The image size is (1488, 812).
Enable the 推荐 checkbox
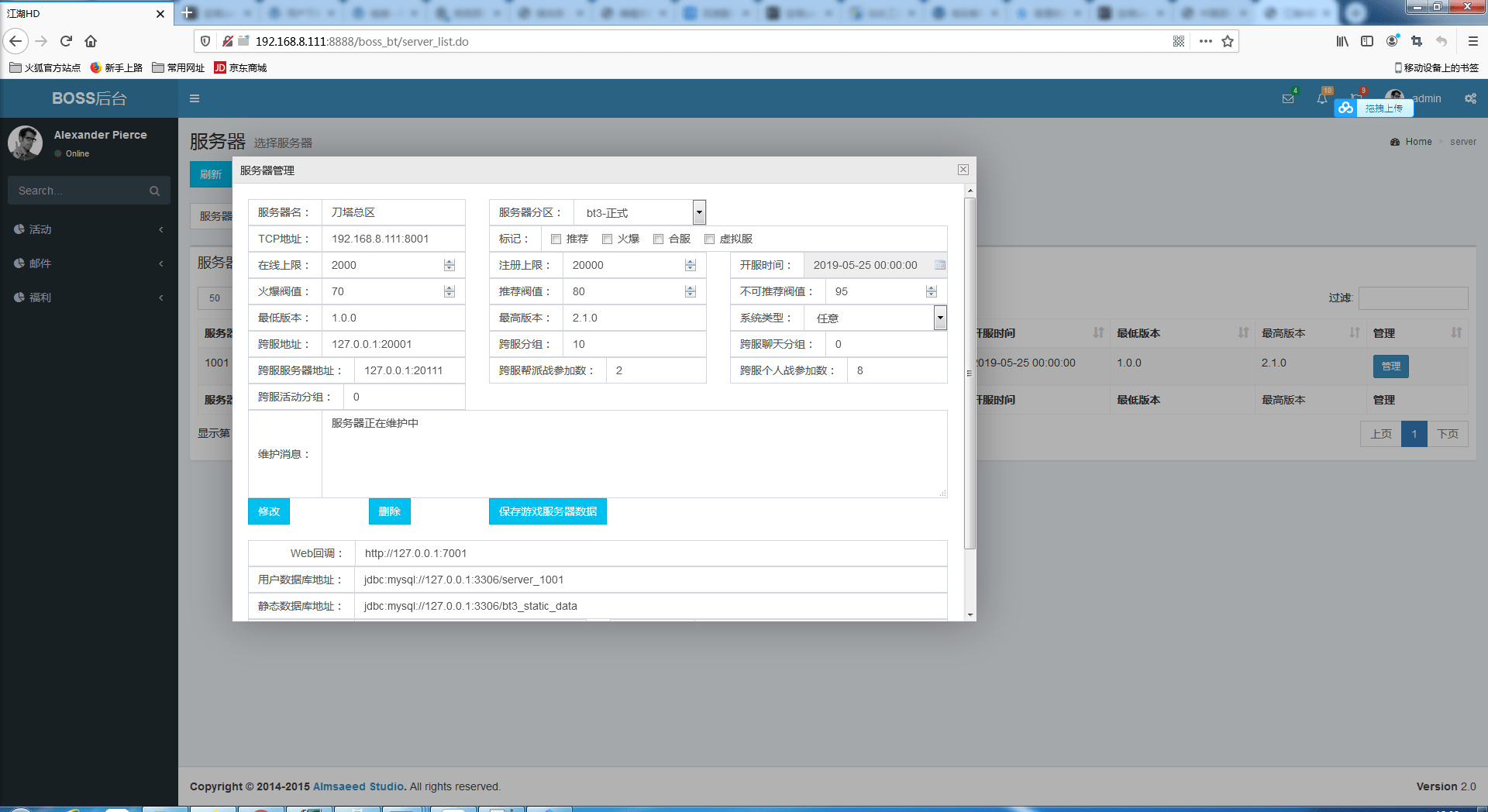556,239
